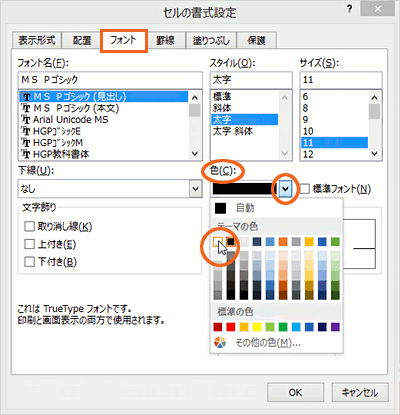Pick red standard color swatch

pos(231,327)
